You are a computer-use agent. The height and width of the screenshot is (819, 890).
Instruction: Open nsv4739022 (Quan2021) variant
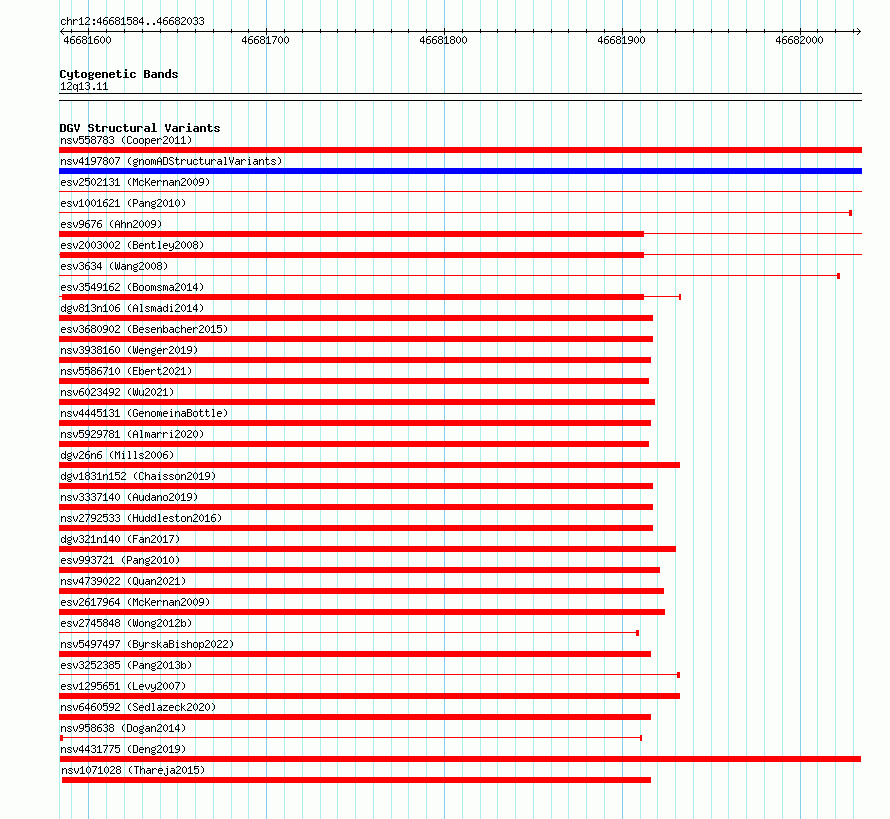123,581
